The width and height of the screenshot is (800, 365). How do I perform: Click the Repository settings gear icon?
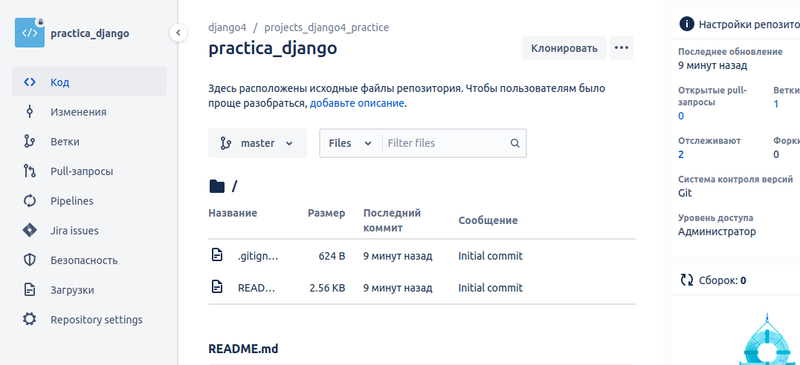(30, 320)
